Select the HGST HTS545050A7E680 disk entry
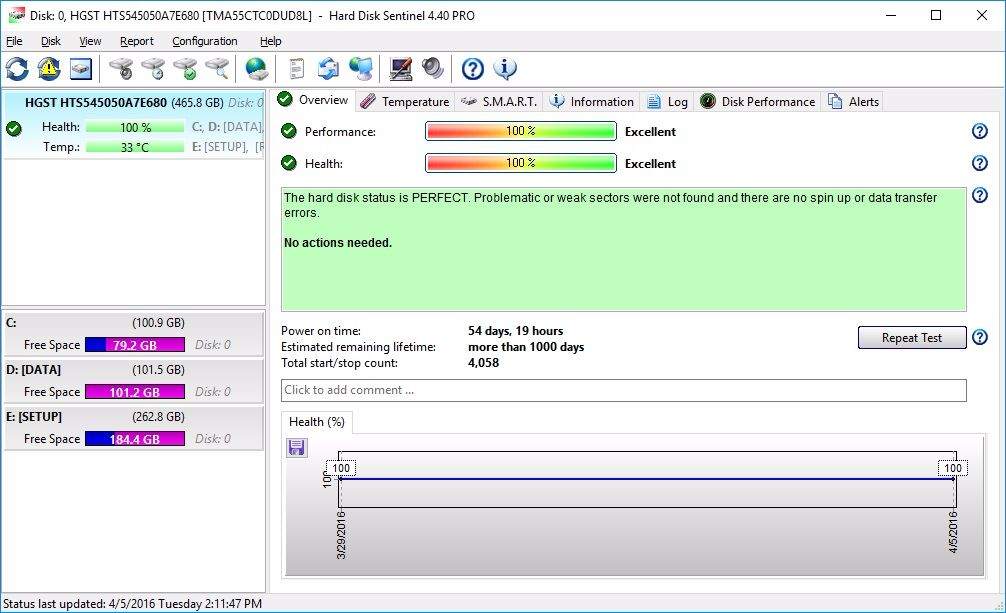 [x=133, y=125]
